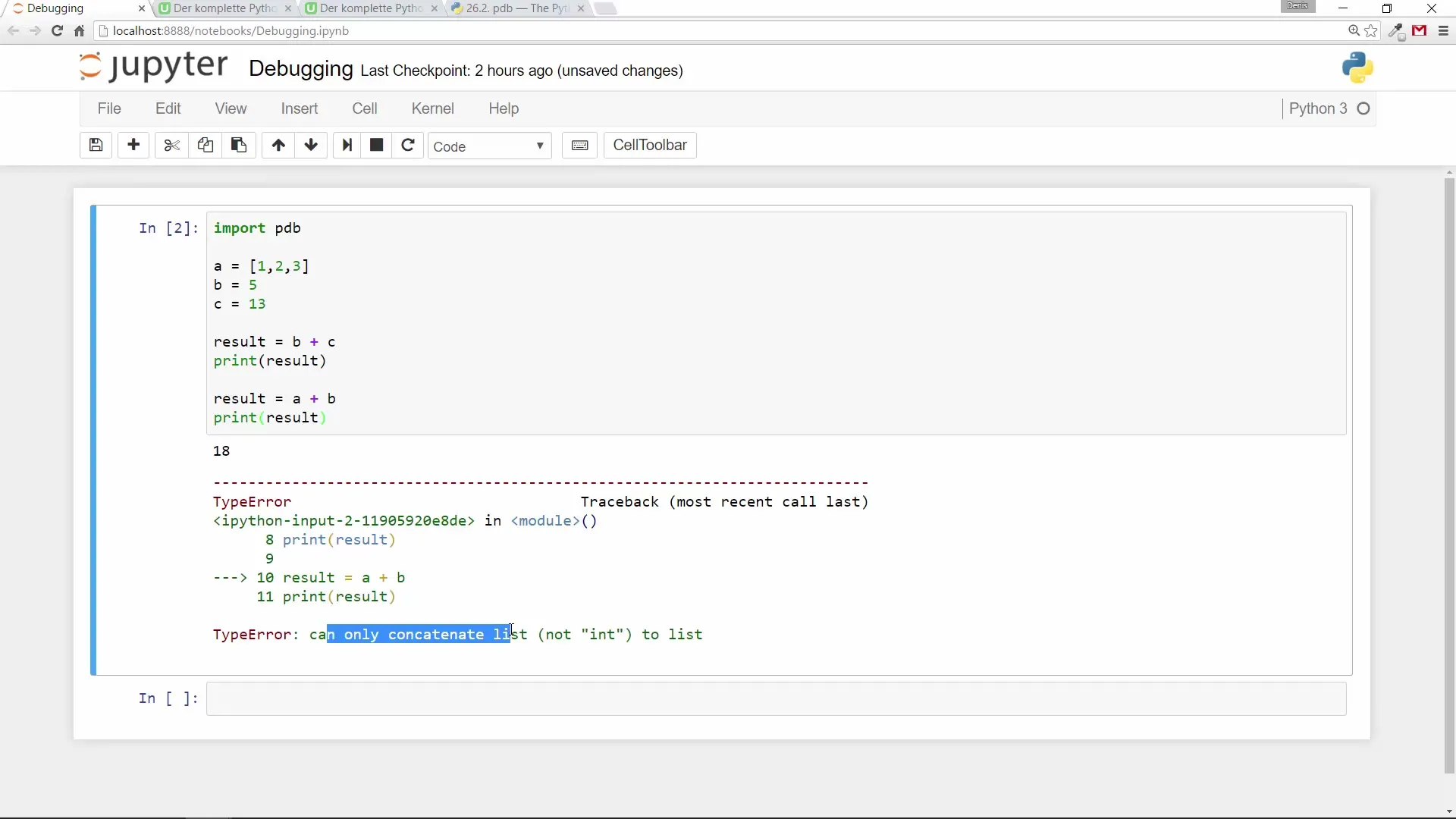
Task: Open the Cell menu
Action: (365, 108)
